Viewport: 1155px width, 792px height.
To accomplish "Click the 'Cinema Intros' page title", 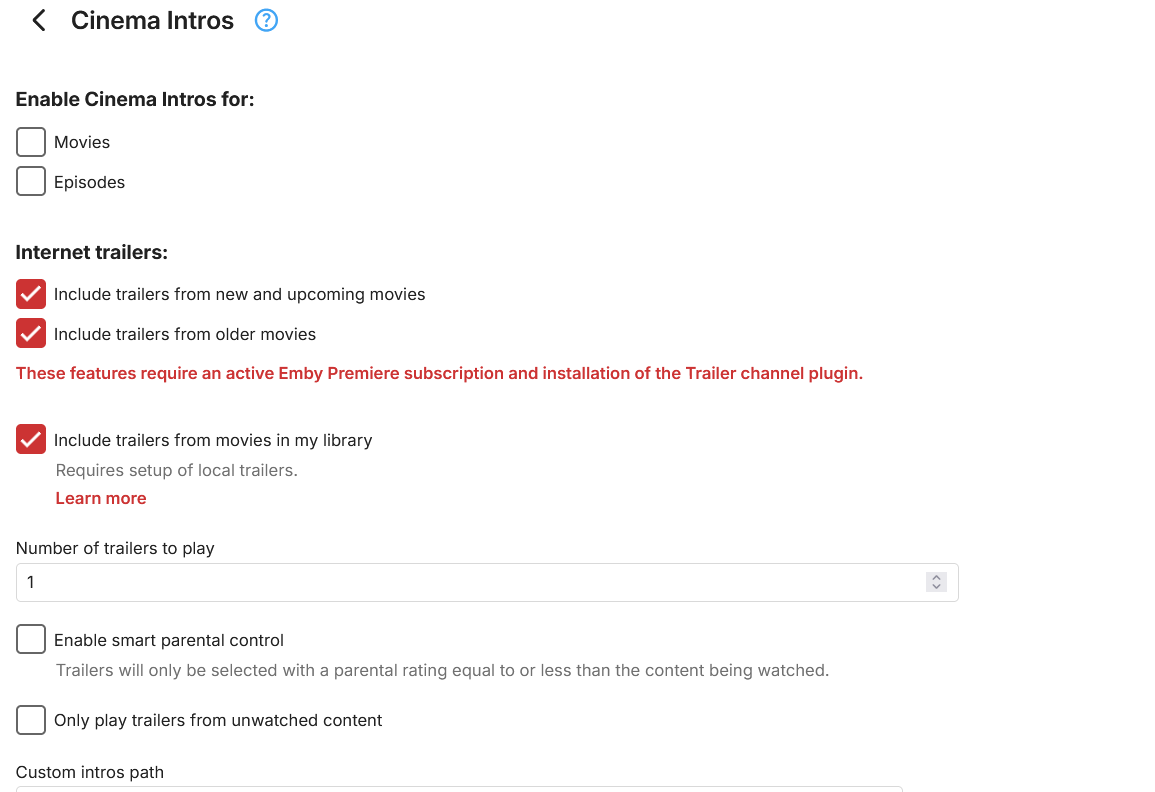I will pos(152,20).
